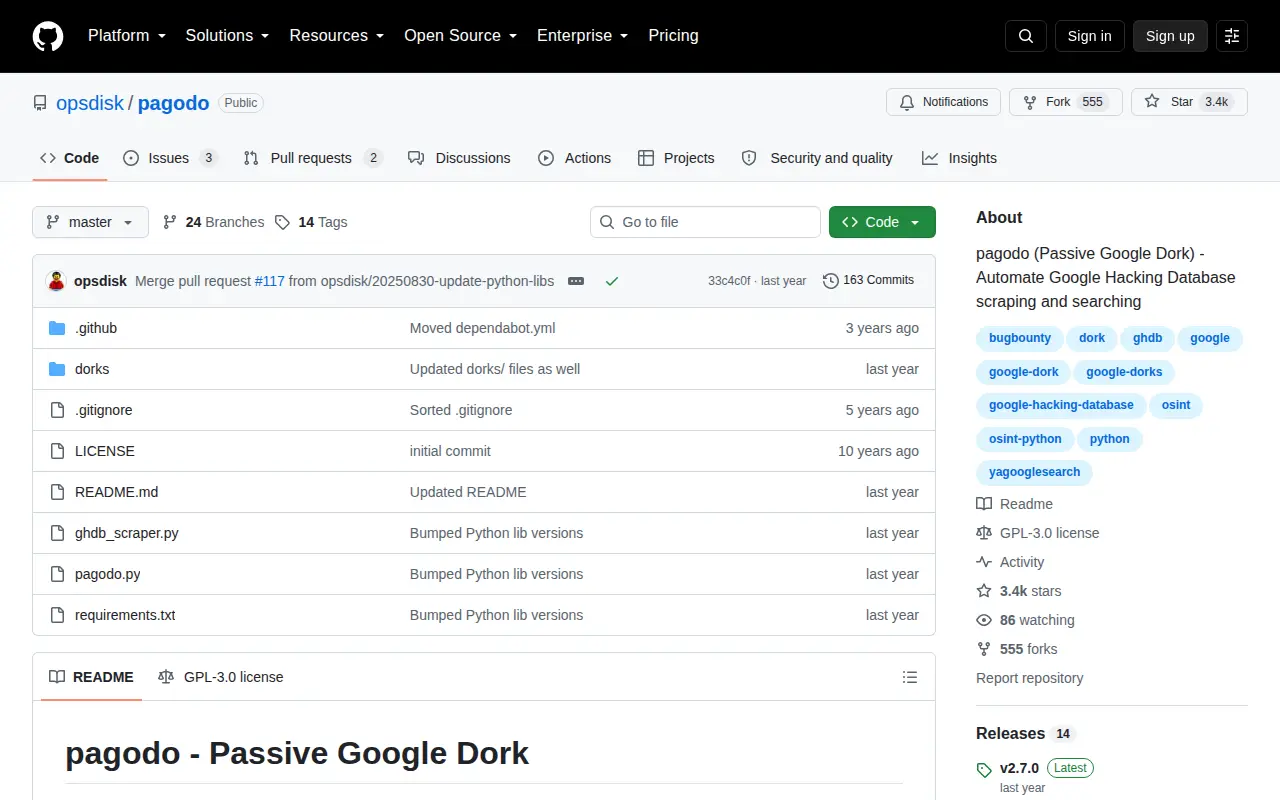The height and width of the screenshot is (800, 1280).
Task: Open the Projects tab
Action: pos(676,158)
